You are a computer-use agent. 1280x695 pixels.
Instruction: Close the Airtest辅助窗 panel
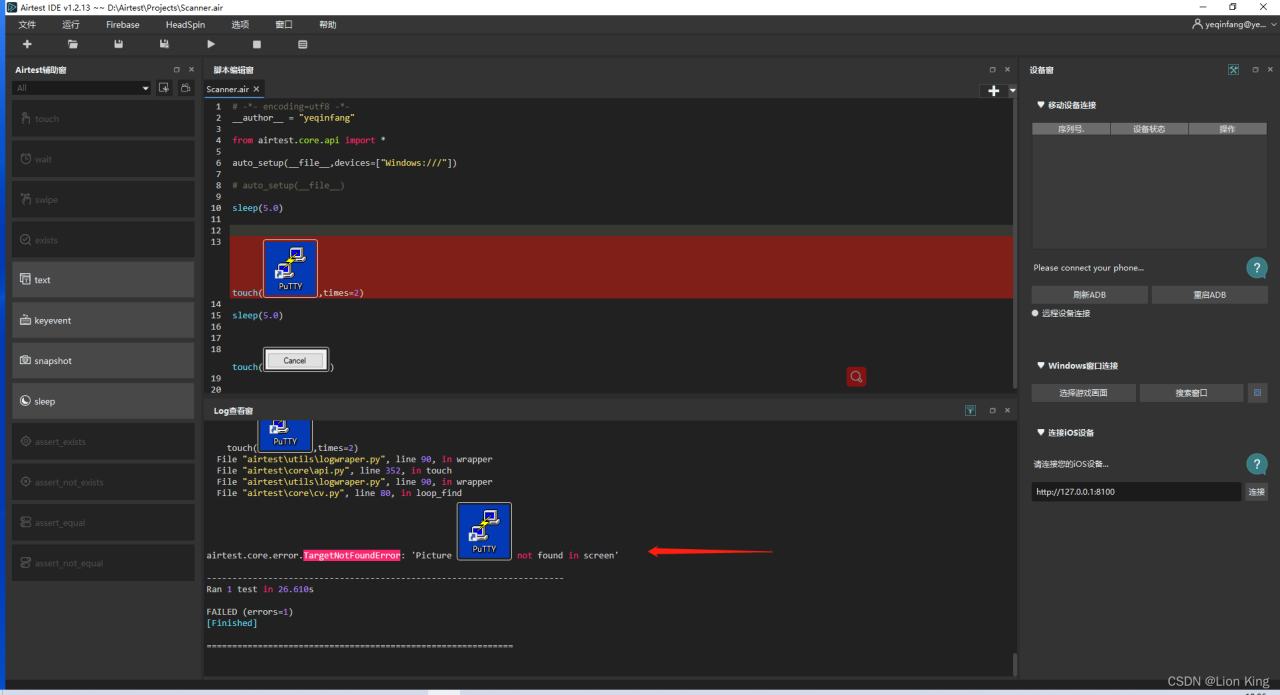[x=191, y=70]
